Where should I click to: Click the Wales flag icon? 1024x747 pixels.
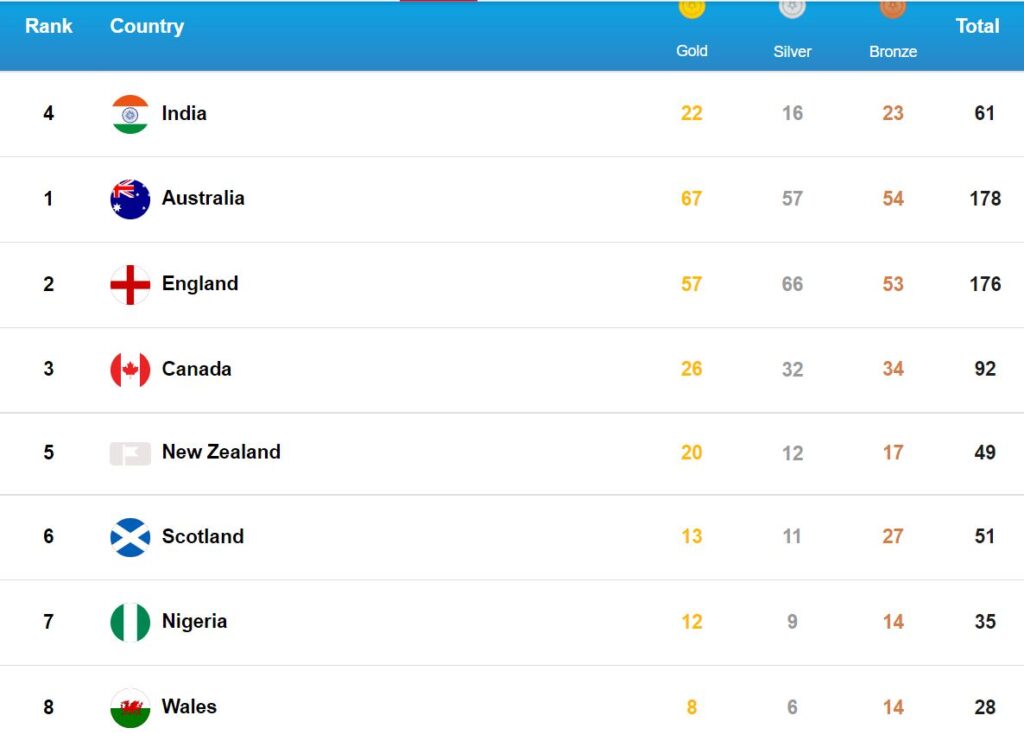(130, 708)
